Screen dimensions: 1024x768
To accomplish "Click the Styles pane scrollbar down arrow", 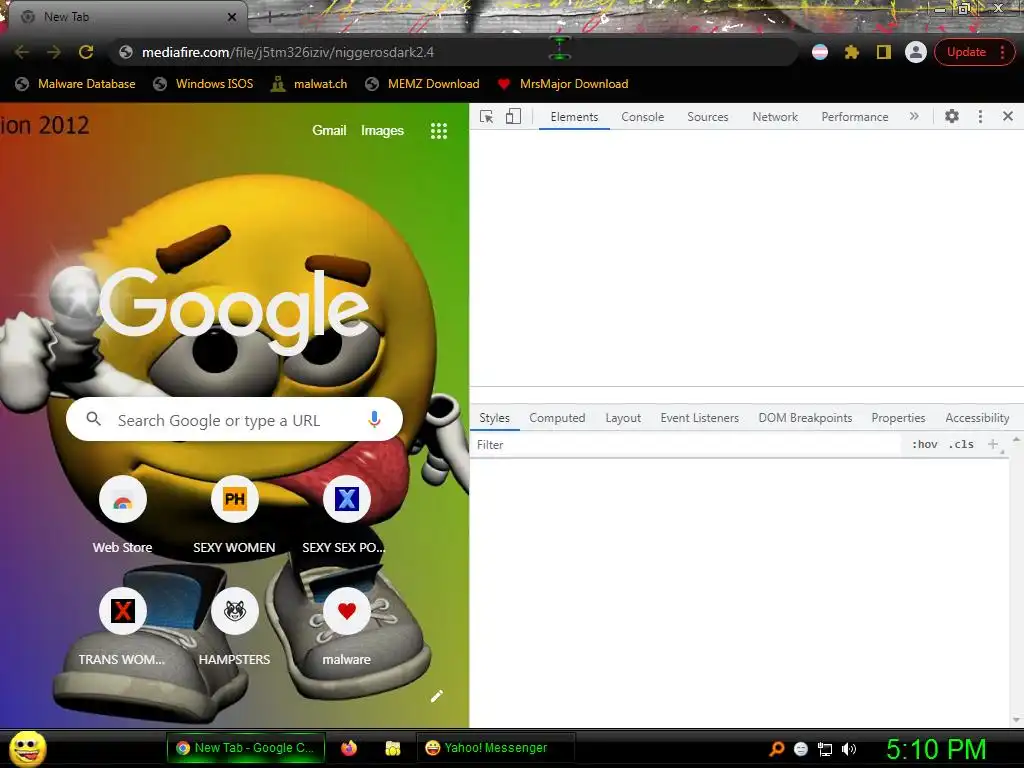I will click(1016, 720).
